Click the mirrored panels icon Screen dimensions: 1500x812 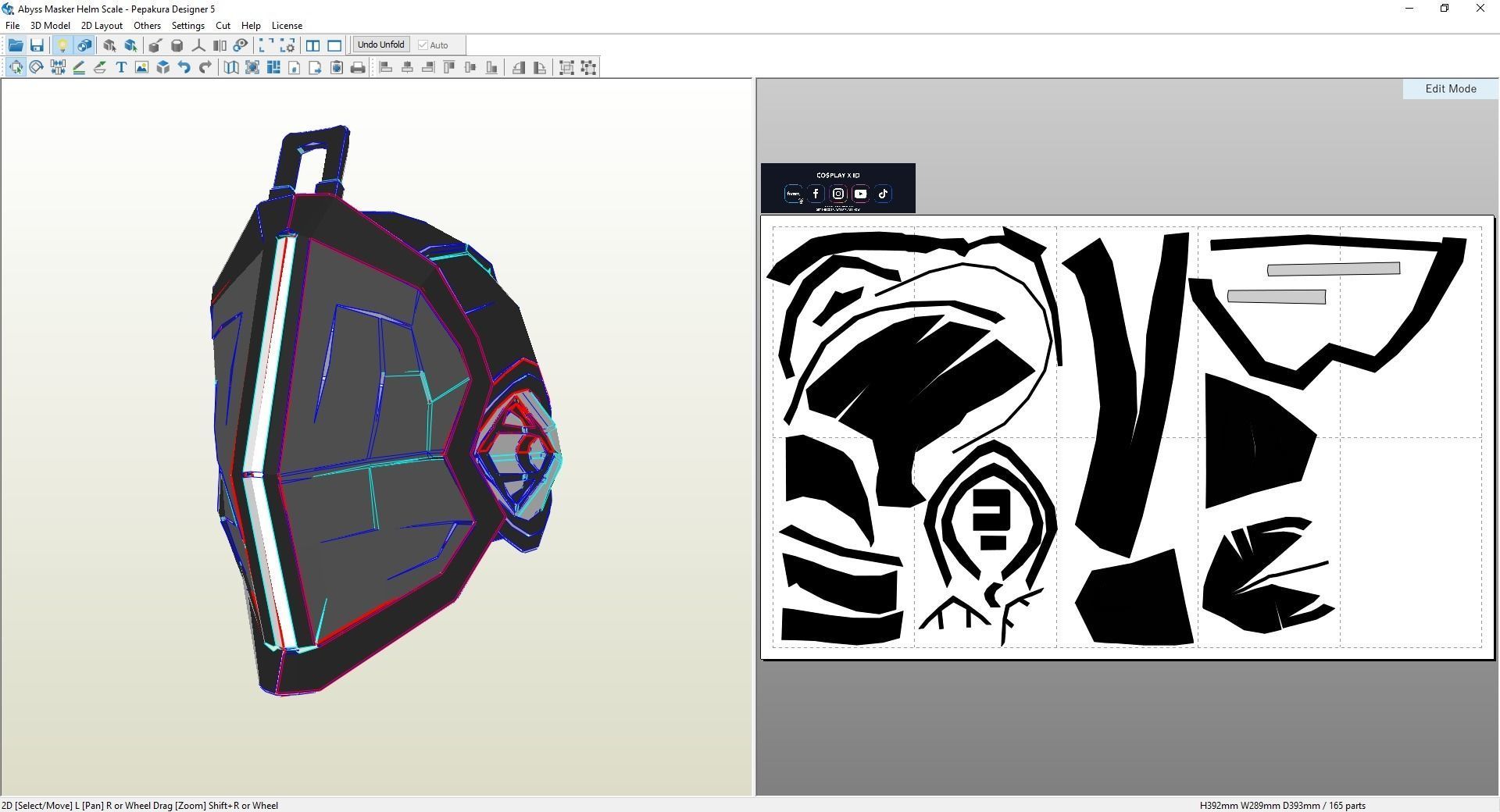point(220,45)
